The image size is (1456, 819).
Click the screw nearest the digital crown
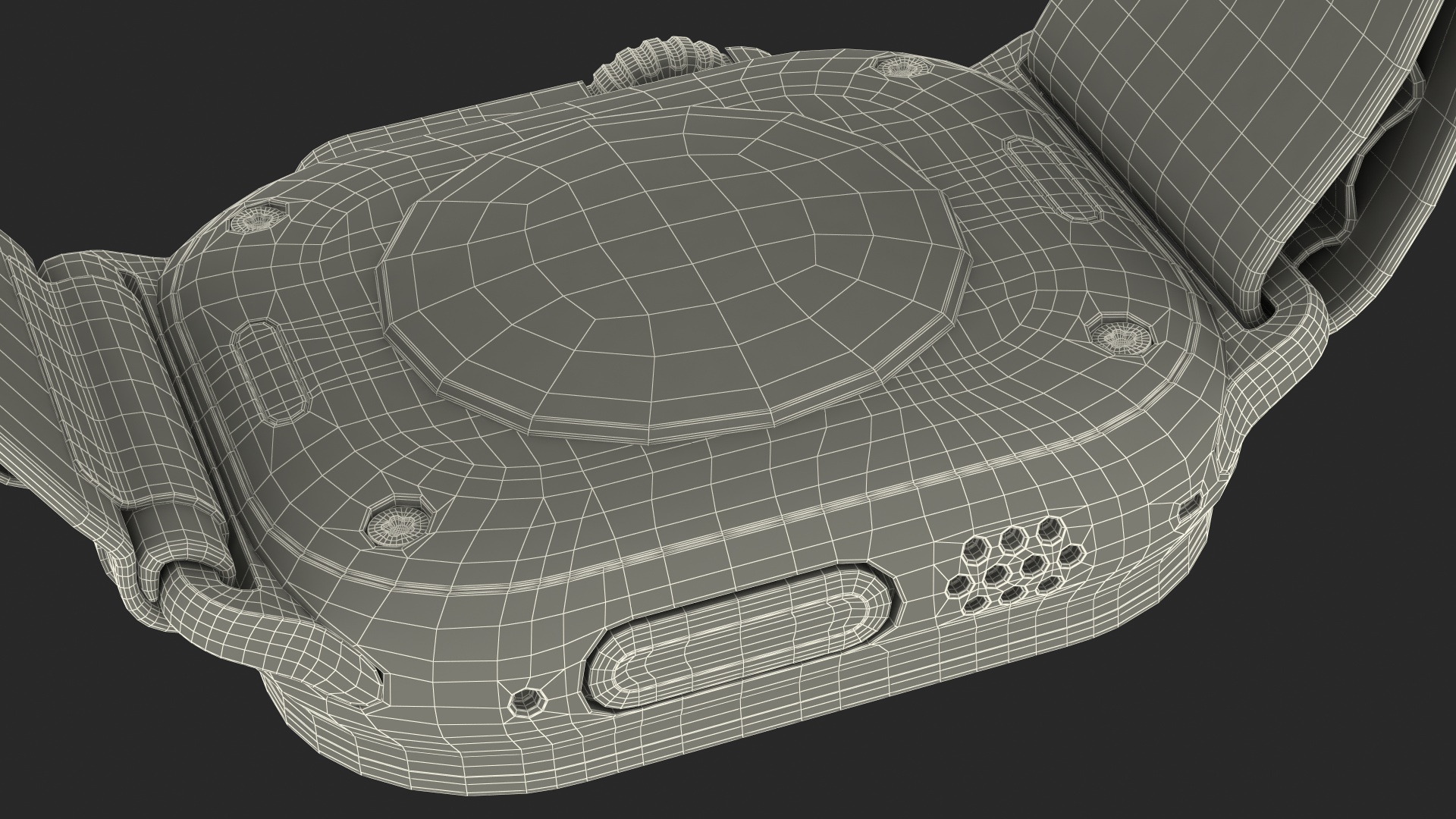pyautogui.click(x=902, y=68)
